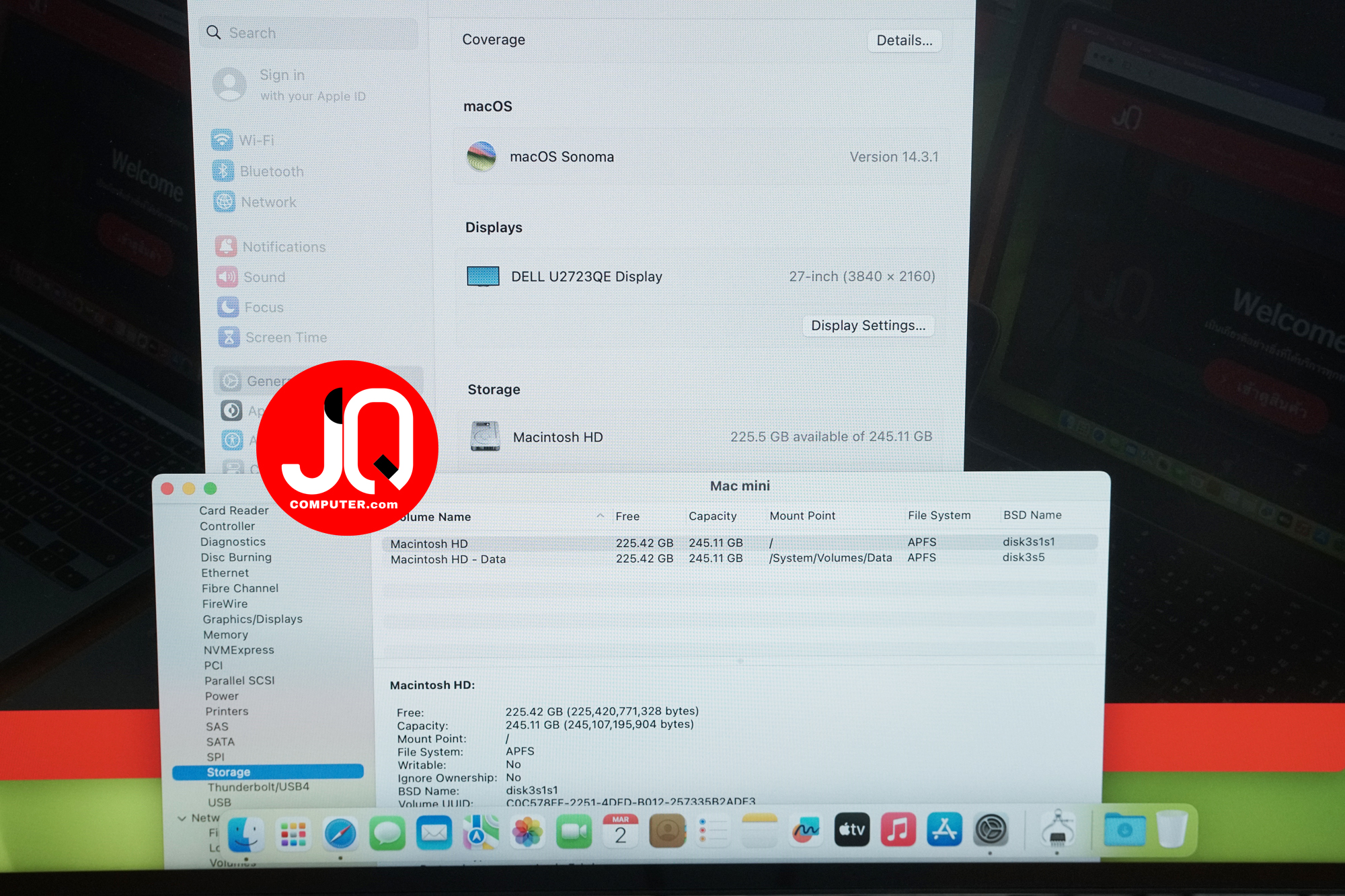Click the Settings Search field
1345x896 pixels.
tap(309, 32)
